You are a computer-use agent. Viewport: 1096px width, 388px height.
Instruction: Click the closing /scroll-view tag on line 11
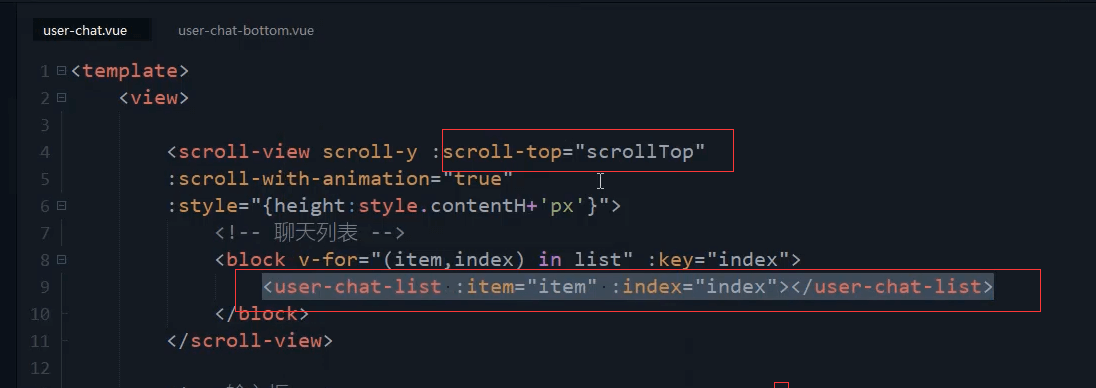[x=250, y=341]
